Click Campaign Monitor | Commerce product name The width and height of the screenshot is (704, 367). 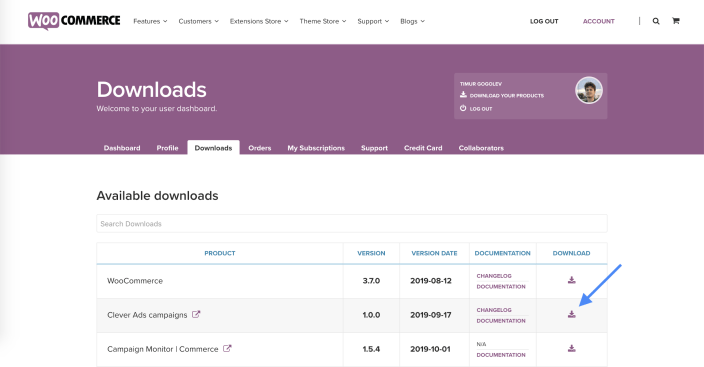tap(163, 349)
